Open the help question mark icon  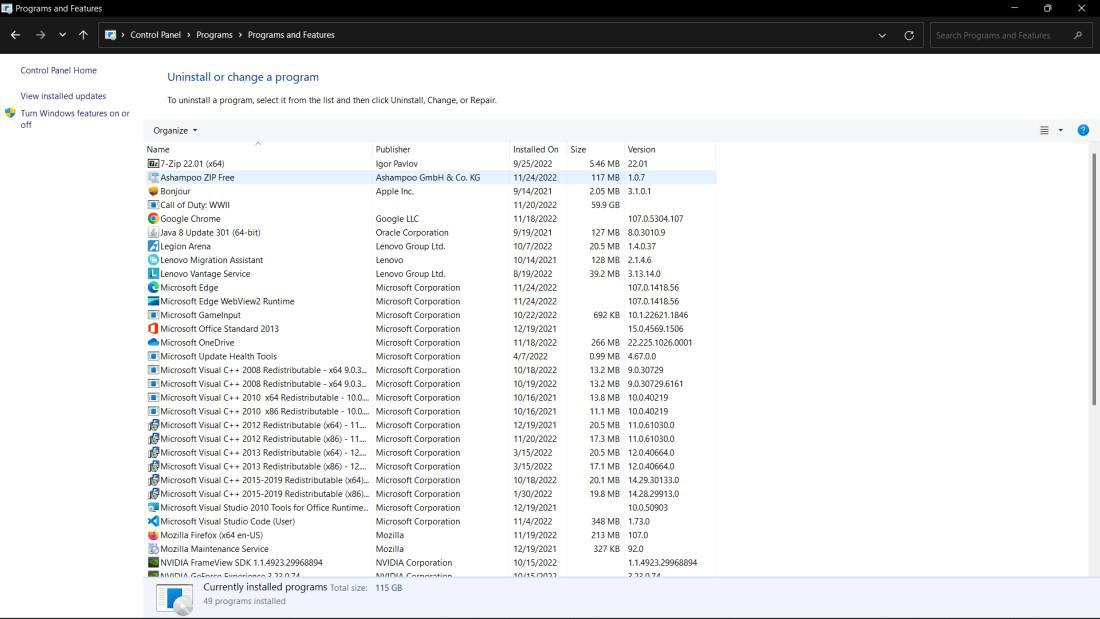[1082, 130]
